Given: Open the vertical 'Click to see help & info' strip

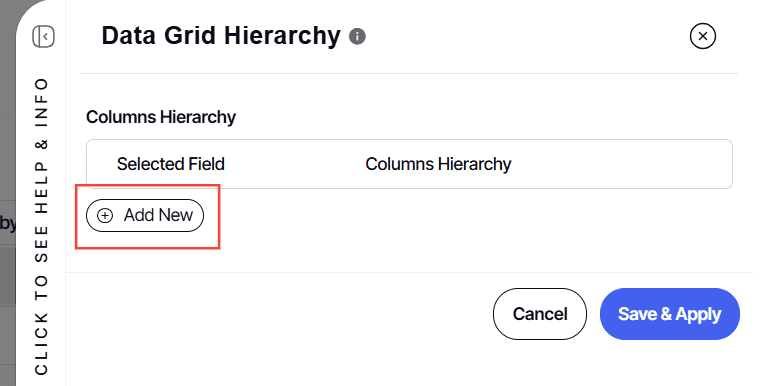Looking at the screenshot, I should click(x=41, y=227).
